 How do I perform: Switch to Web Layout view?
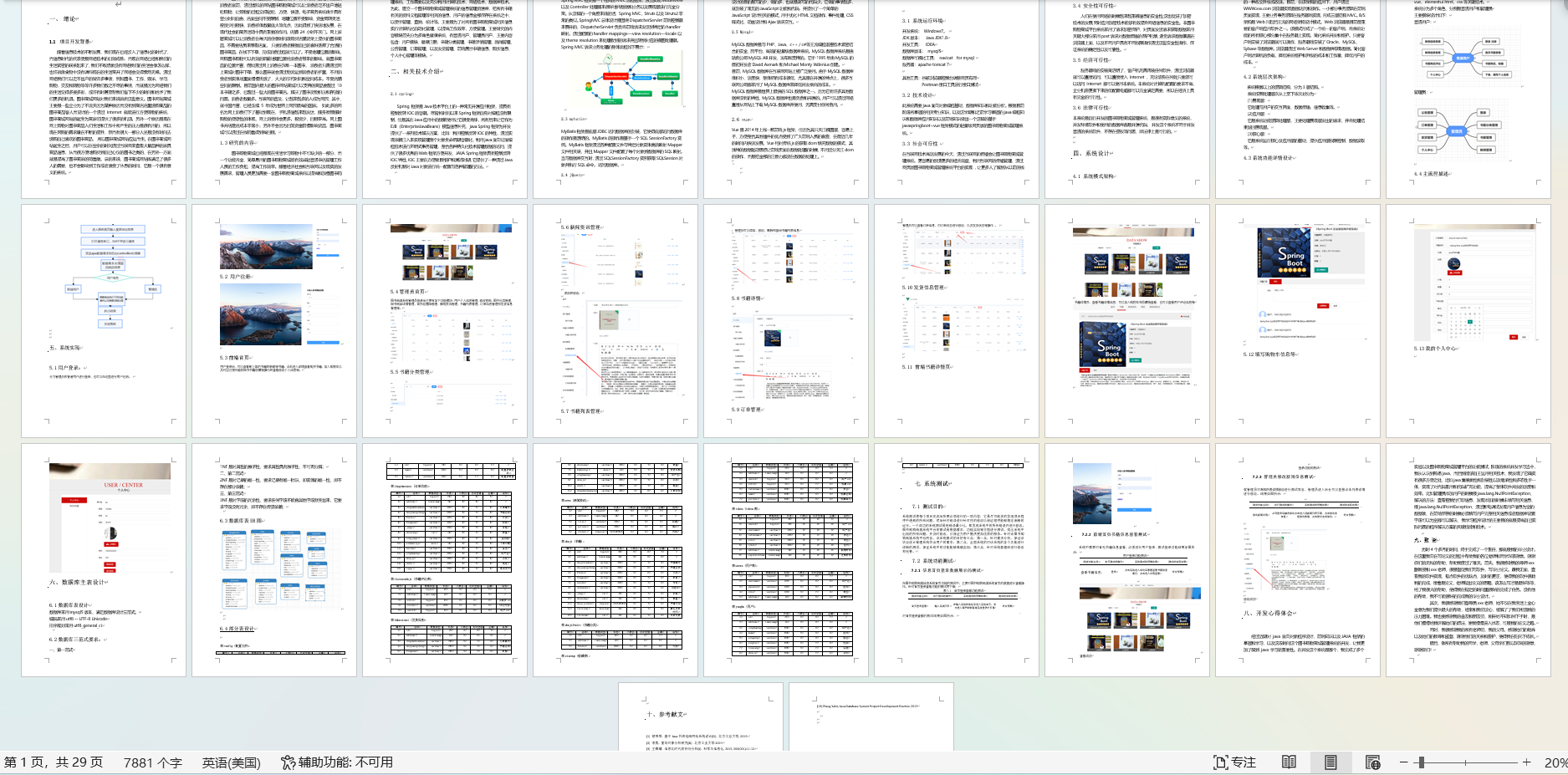pos(1373,762)
